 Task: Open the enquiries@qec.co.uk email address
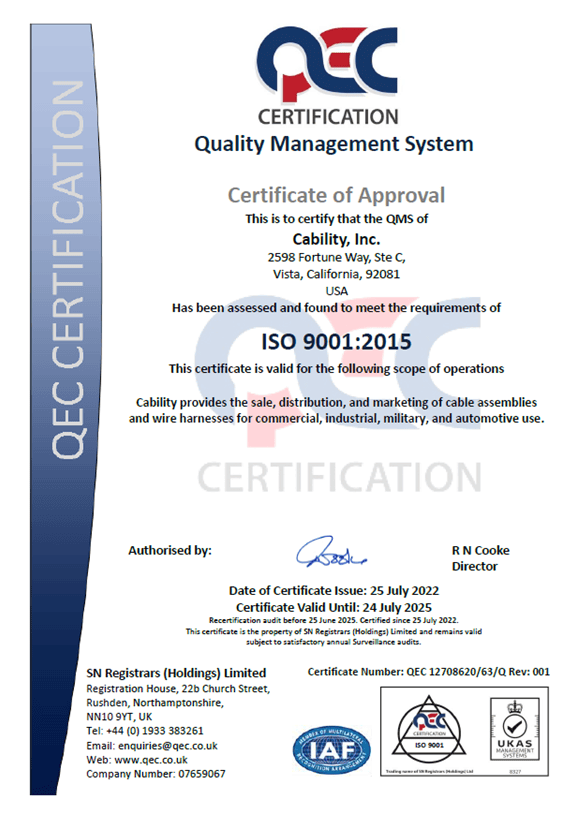pos(168,746)
